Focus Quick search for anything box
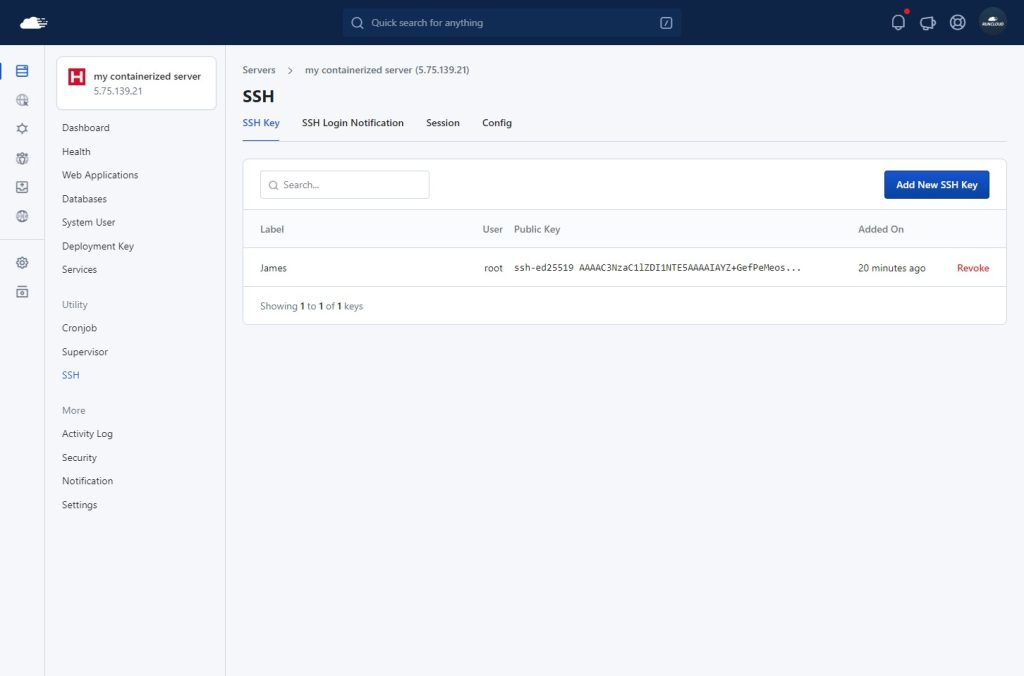This screenshot has height=676, width=1024. click(x=512, y=23)
